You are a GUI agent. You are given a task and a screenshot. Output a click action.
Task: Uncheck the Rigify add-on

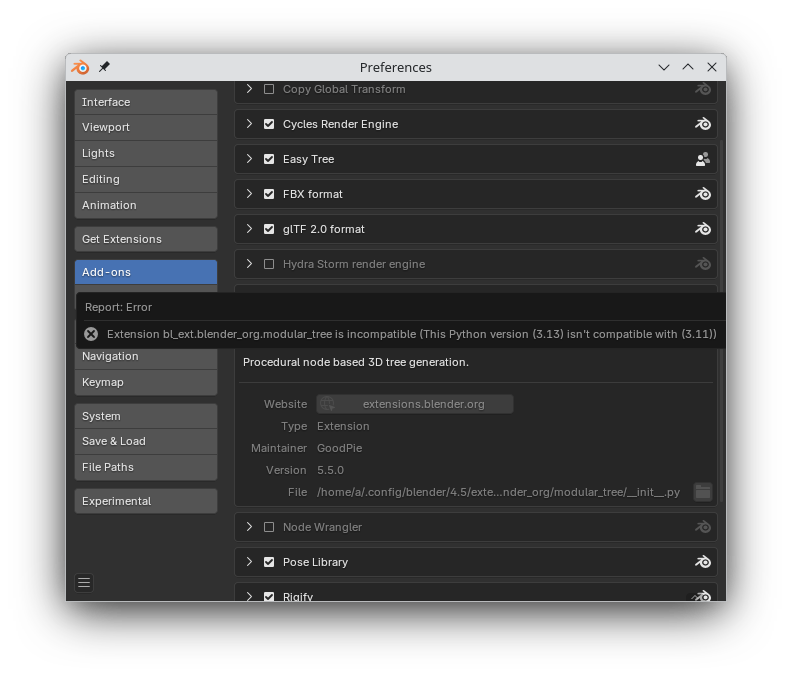pyautogui.click(x=269, y=596)
